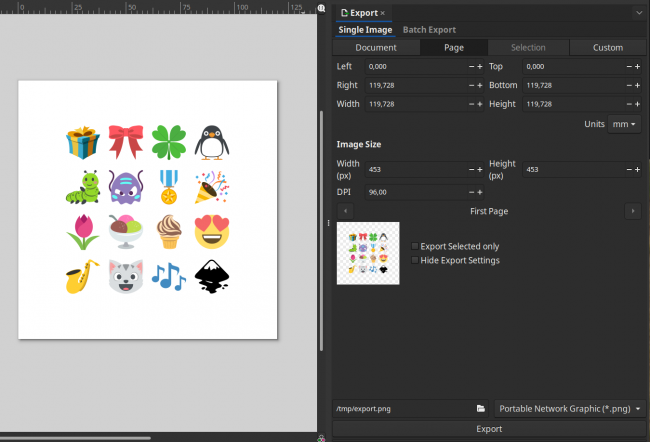650x442 pixels.
Task: Click the color-managed mode icon at canvas corner
Action: [x=321, y=438]
